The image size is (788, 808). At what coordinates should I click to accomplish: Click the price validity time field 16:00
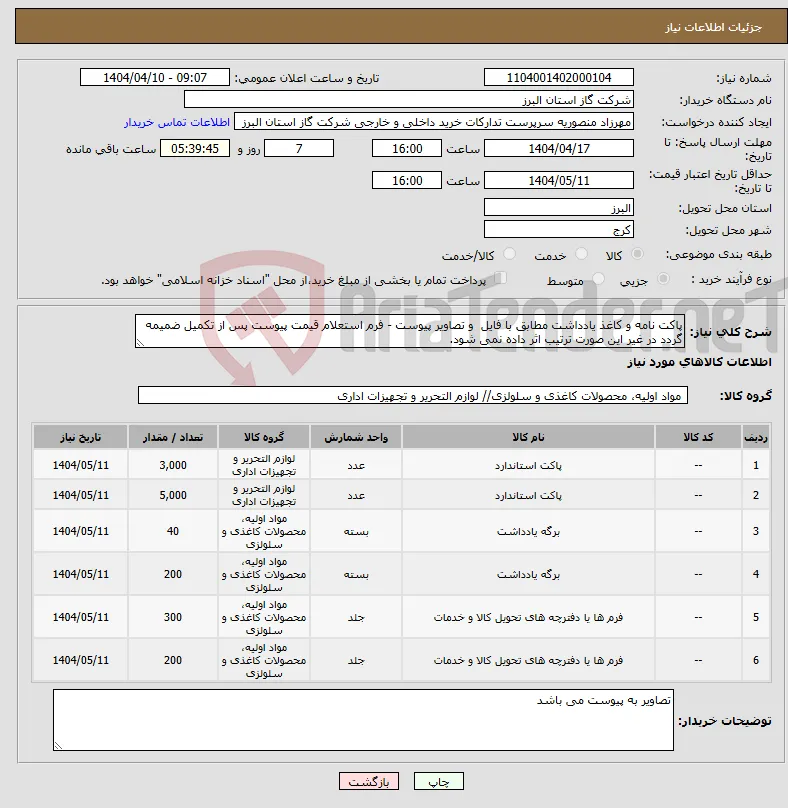[407, 180]
